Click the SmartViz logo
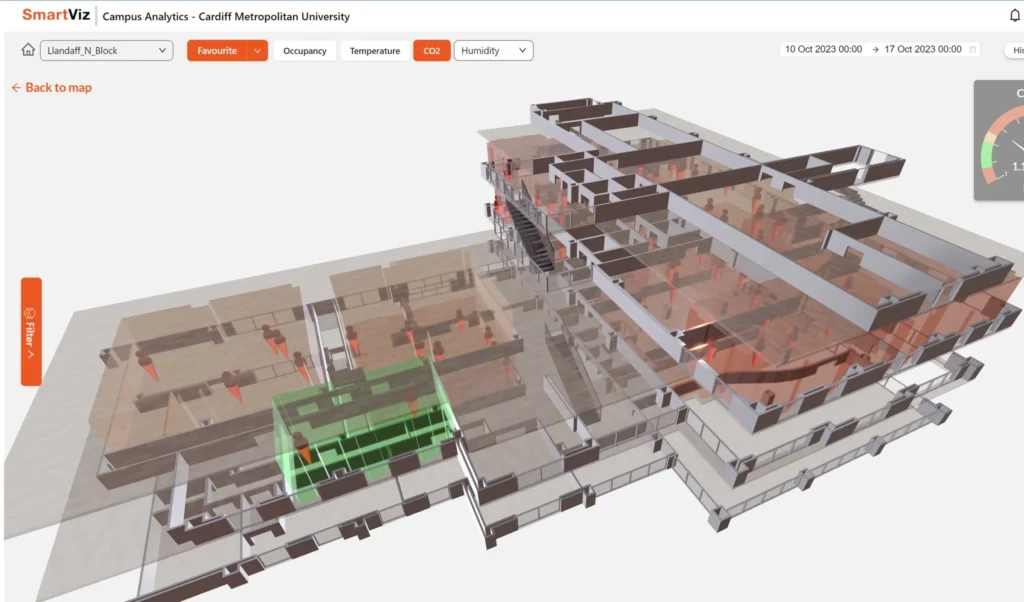 point(56,15)
